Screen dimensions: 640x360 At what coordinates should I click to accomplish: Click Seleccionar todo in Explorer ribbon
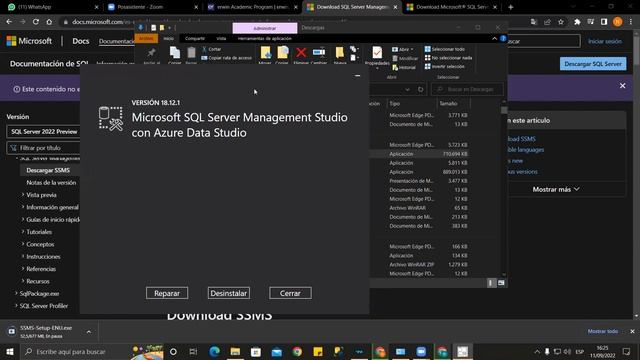(444, 49)
